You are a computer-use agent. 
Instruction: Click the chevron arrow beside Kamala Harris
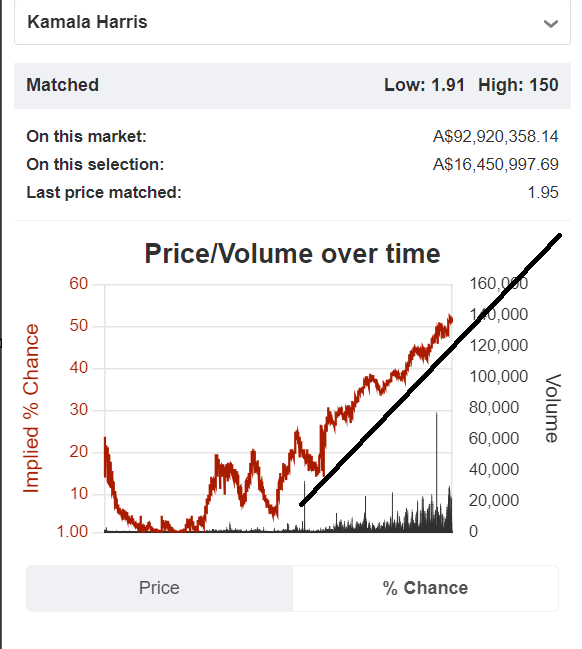tap(551, 24)
